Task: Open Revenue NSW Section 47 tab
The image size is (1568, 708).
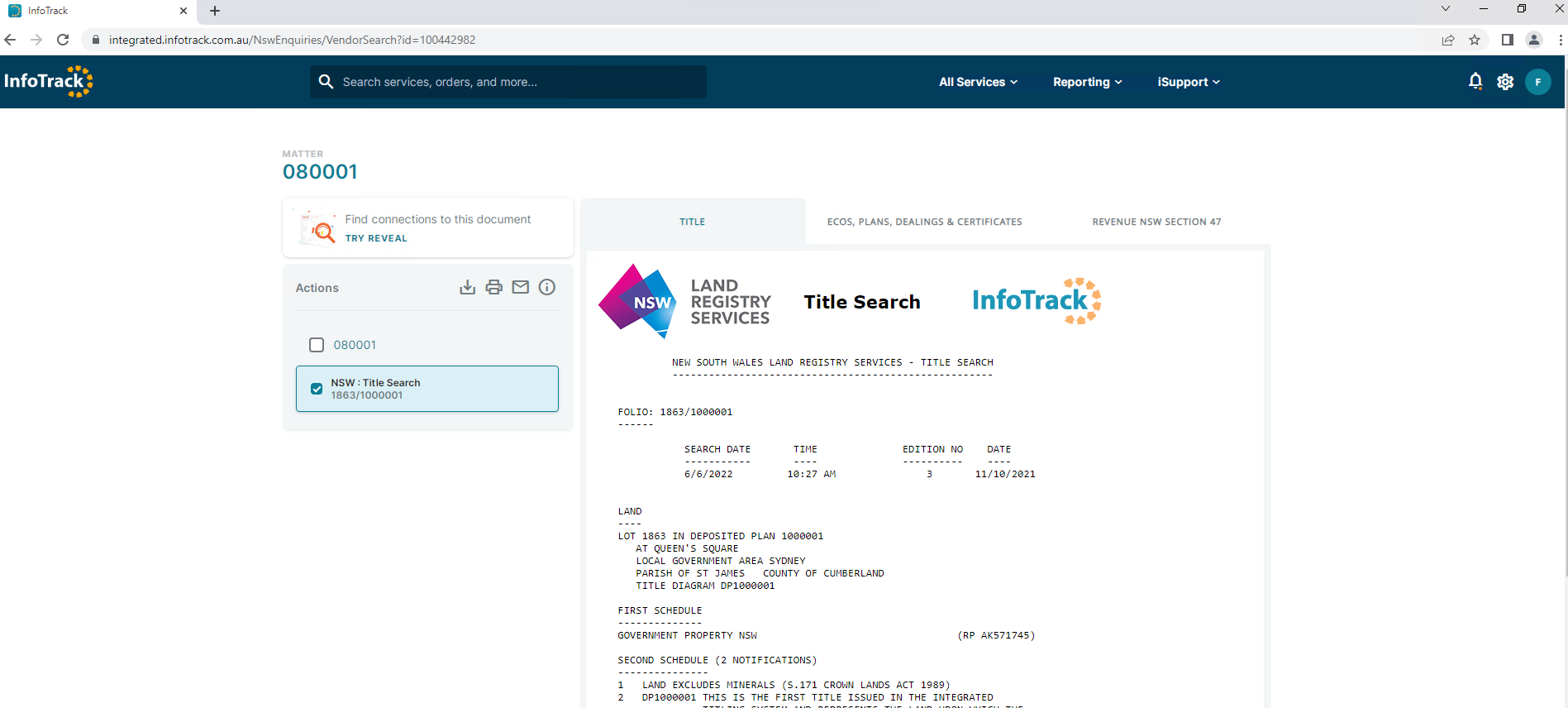Action: pyautogui.click(x=1156, y=222)
